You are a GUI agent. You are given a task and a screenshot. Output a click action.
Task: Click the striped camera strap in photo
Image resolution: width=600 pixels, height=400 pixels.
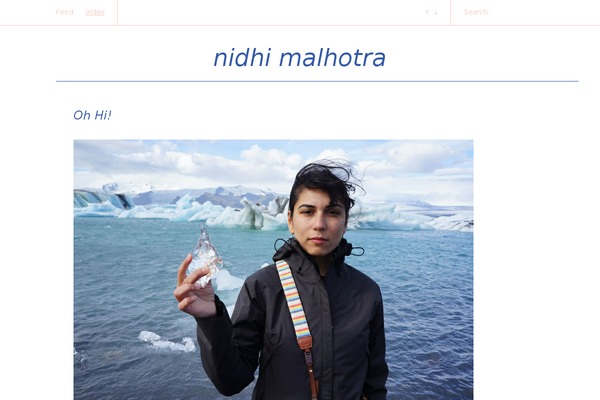click(294, 302)
